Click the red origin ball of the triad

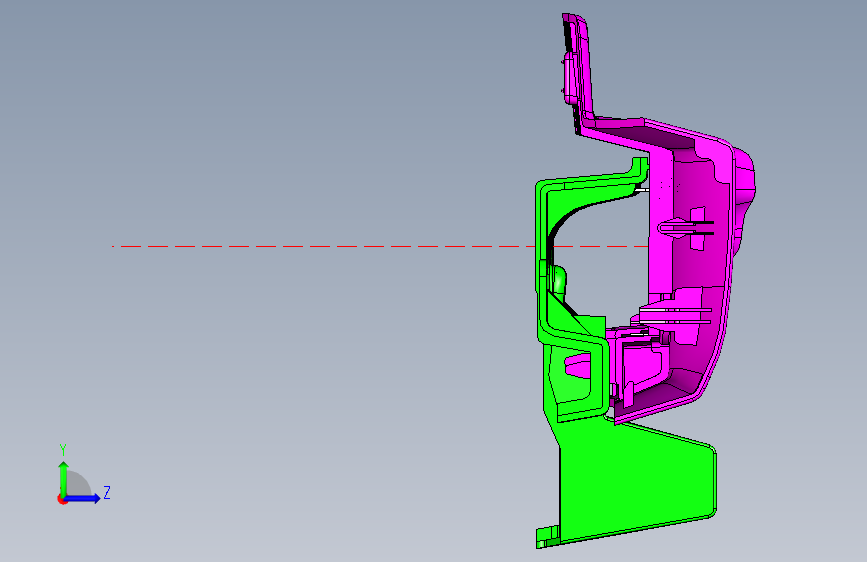[x=62, y=500]
